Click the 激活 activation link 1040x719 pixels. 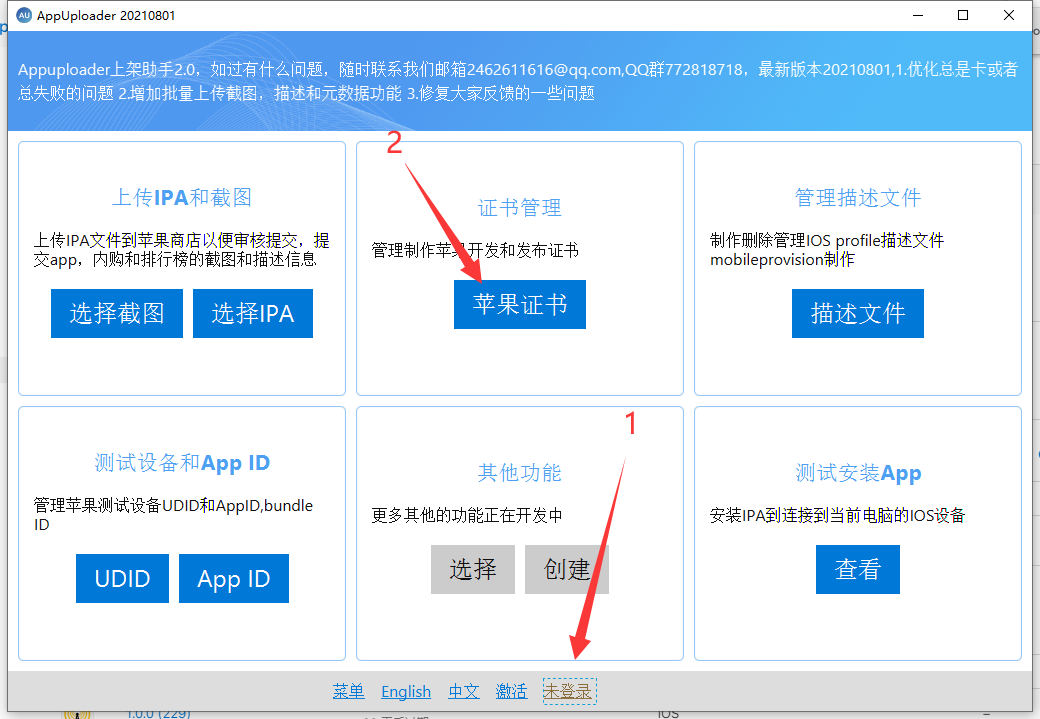511,691
